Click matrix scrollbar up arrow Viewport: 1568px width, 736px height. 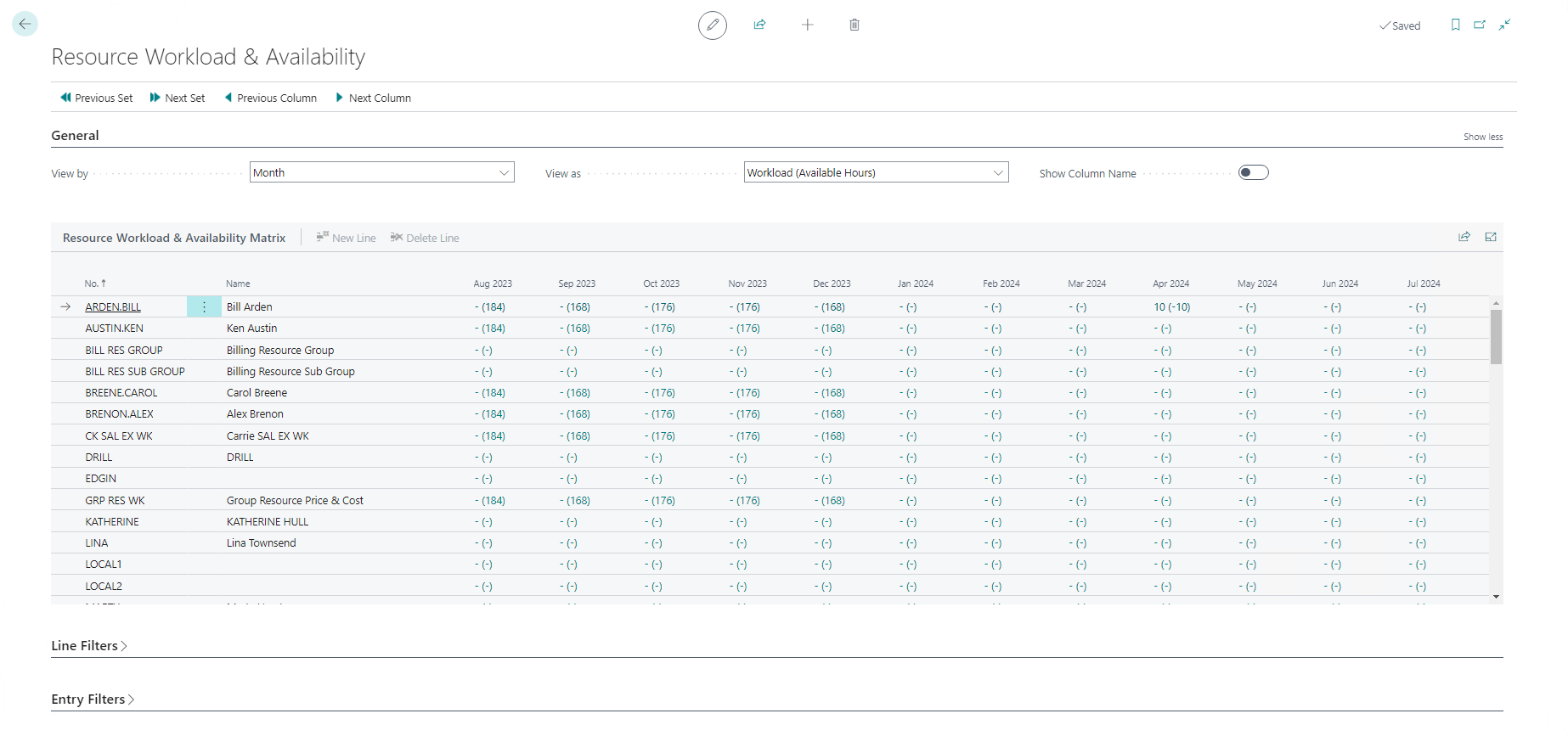1496,303
